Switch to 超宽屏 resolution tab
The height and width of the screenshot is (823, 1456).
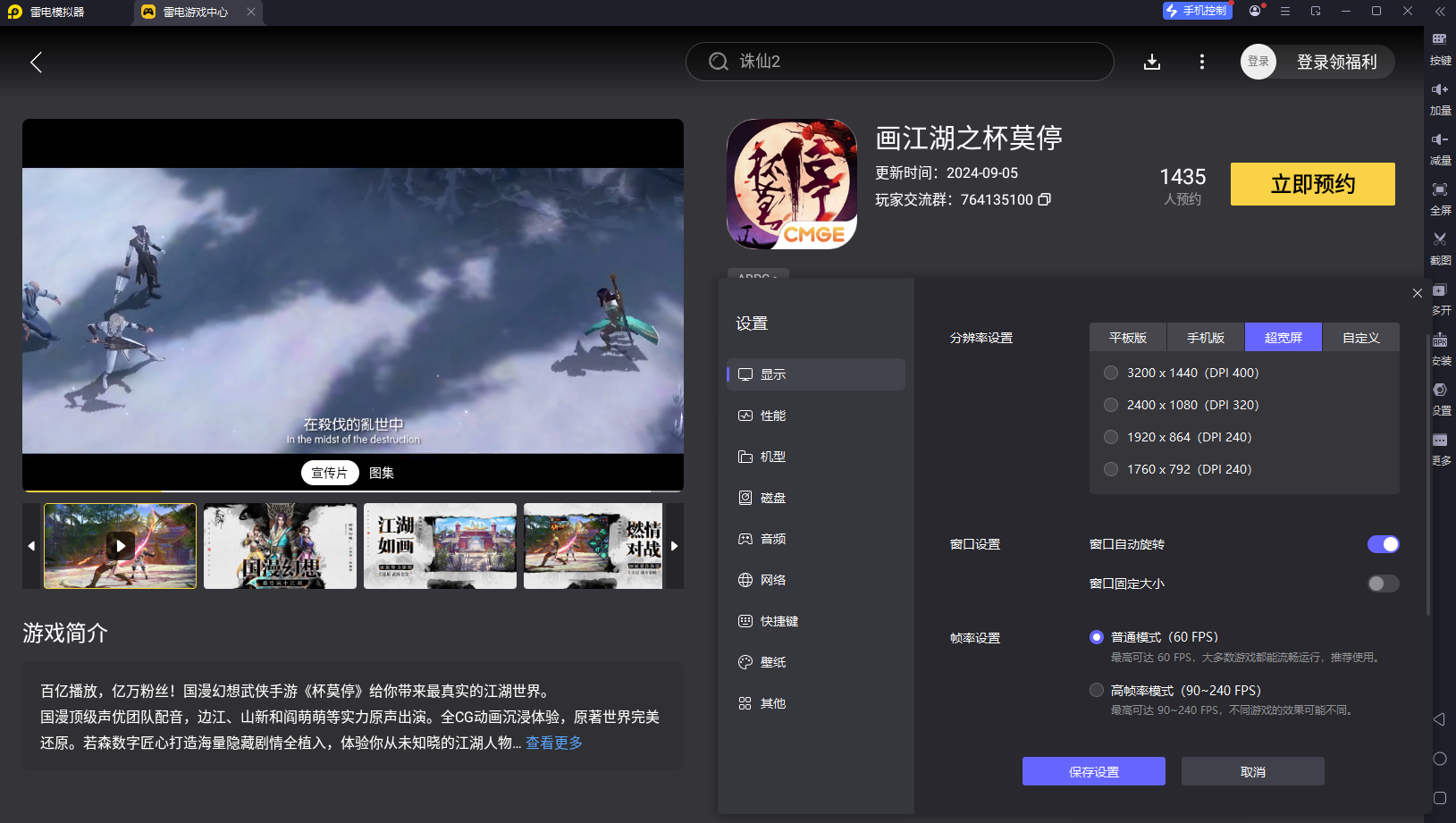(1283, 338)
